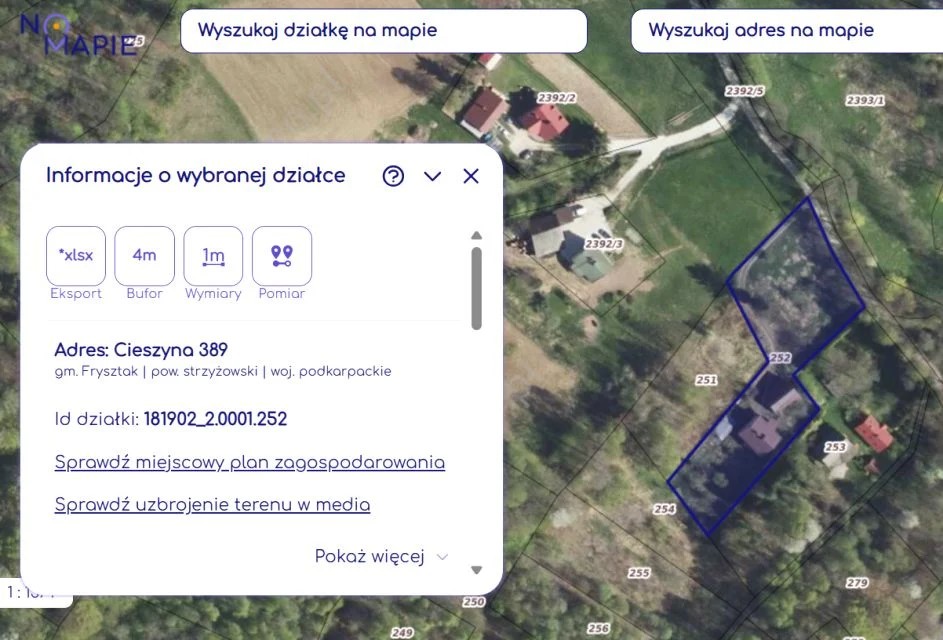The width and height of the screenshot is (943, 640).
Task: Select parcel 251 on the map
Action: [706, 380]
